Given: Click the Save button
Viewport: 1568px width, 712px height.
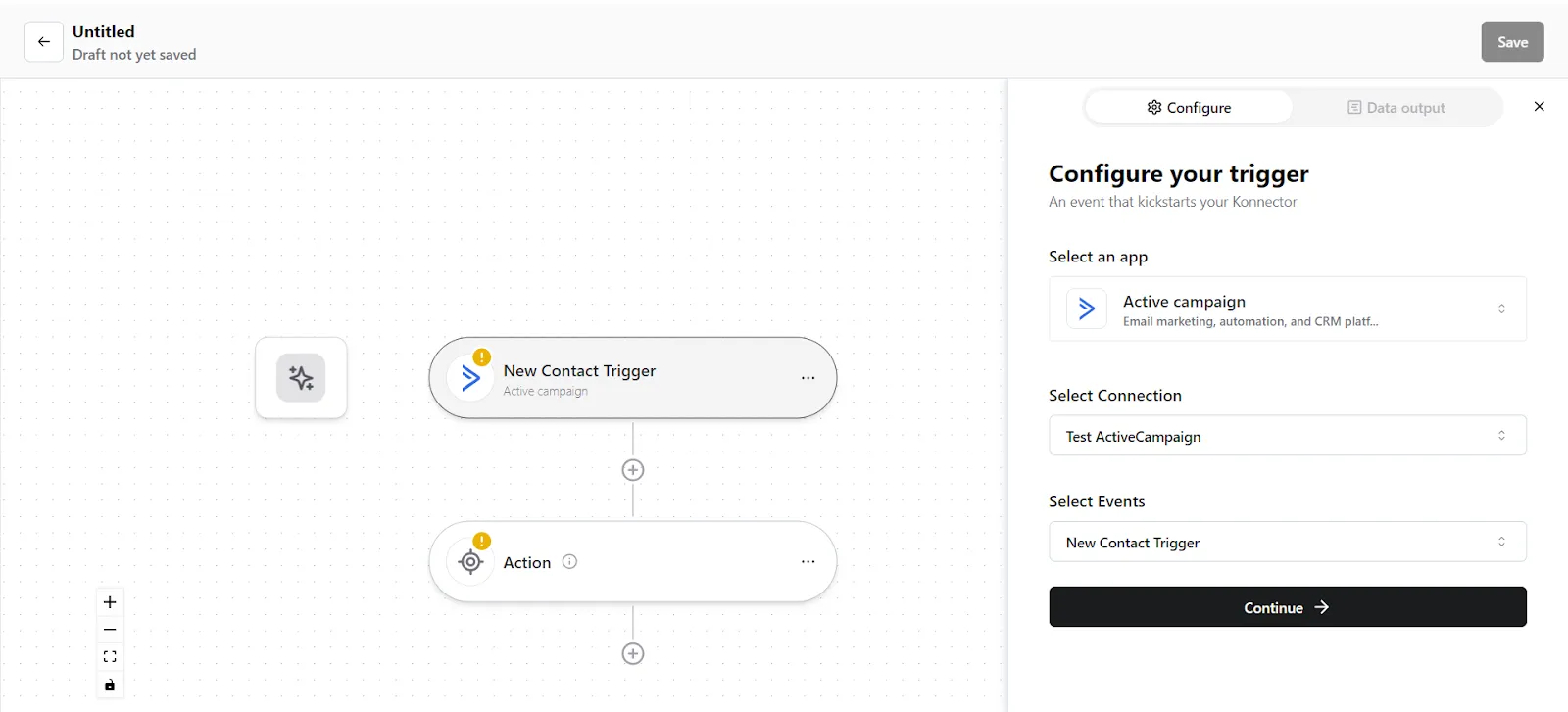Looking at the screenshot, I should click(1512, 42).
